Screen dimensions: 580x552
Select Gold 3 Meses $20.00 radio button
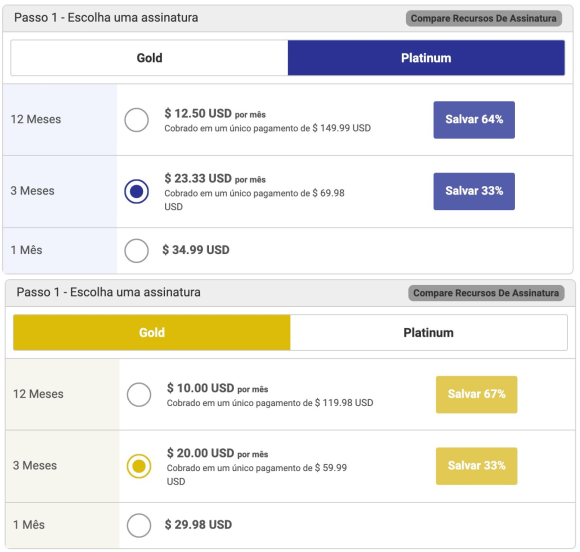pos(139,466)
